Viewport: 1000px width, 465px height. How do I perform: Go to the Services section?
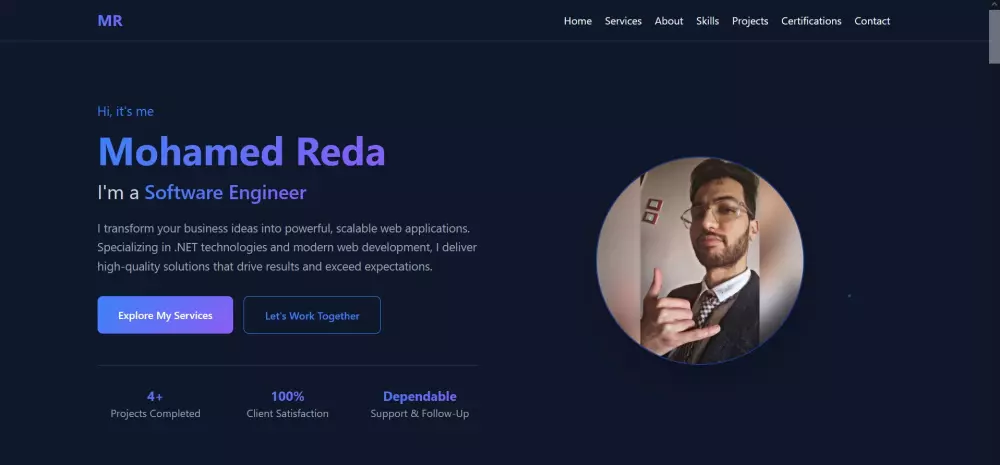pyautogui.click(x=623, y=21)
